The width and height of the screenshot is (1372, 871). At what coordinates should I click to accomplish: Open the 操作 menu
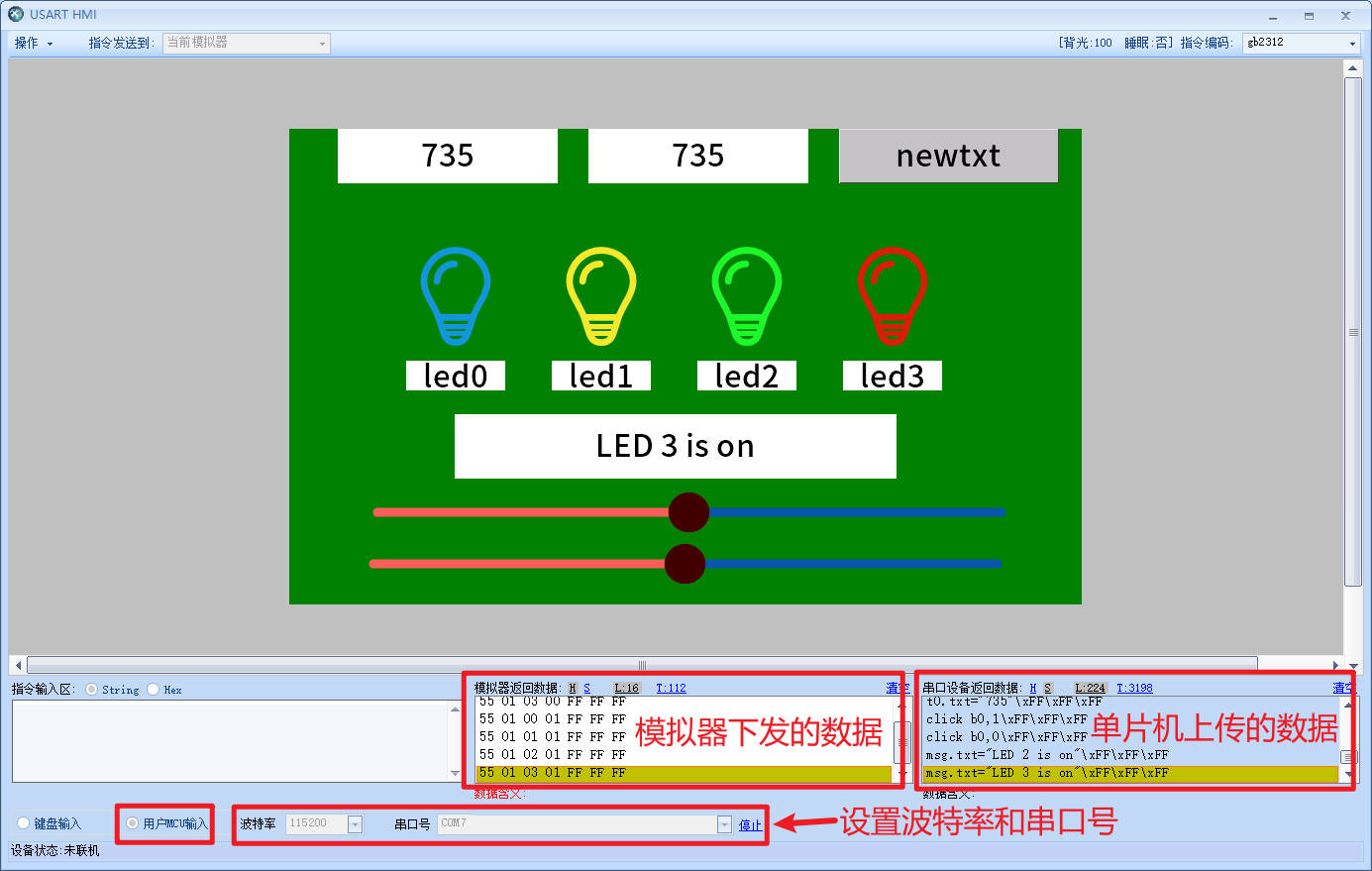(x=33, y=44)
